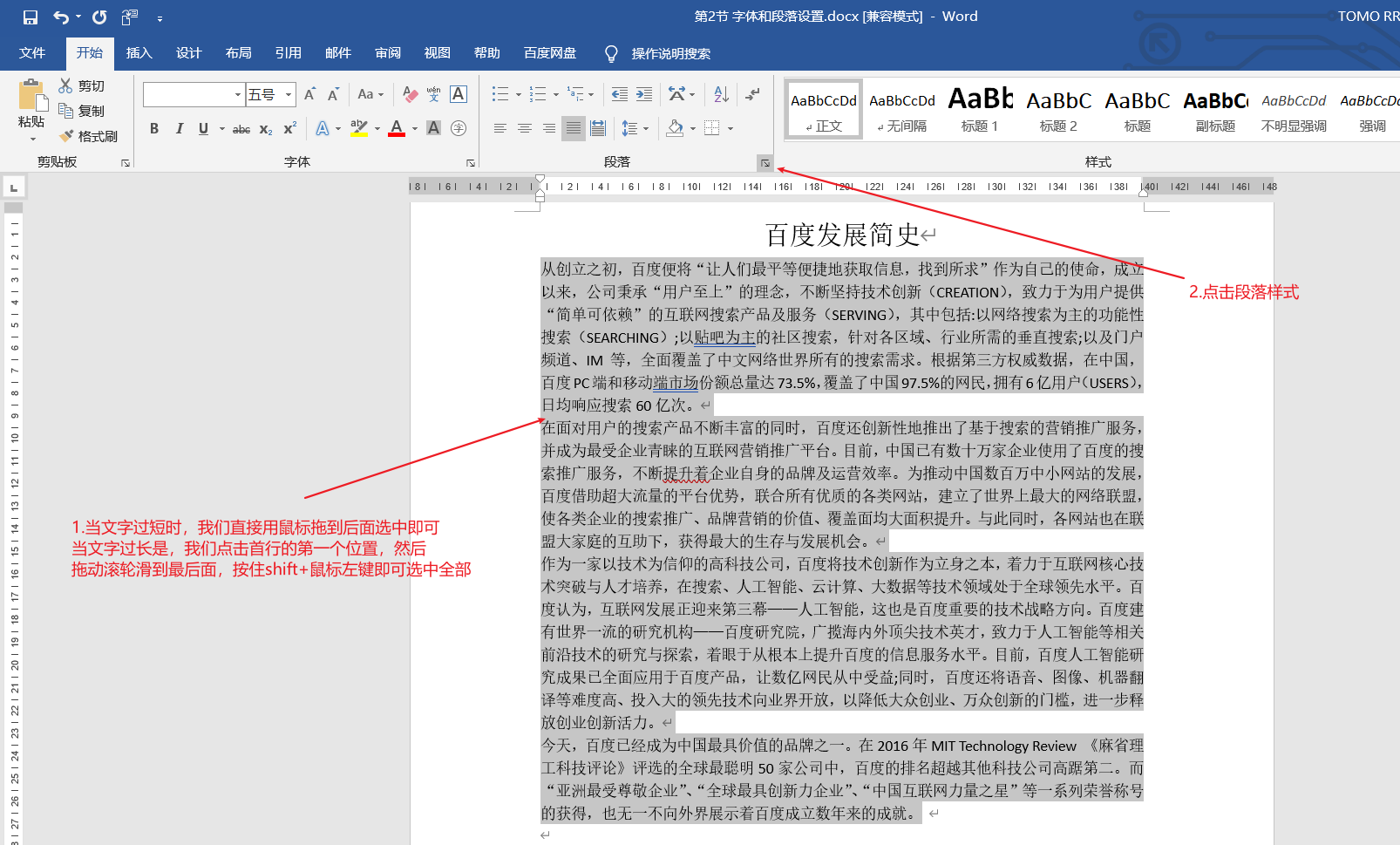
Task: Switch to 审阅 (Review) tab
Action: tap(388, 53)
